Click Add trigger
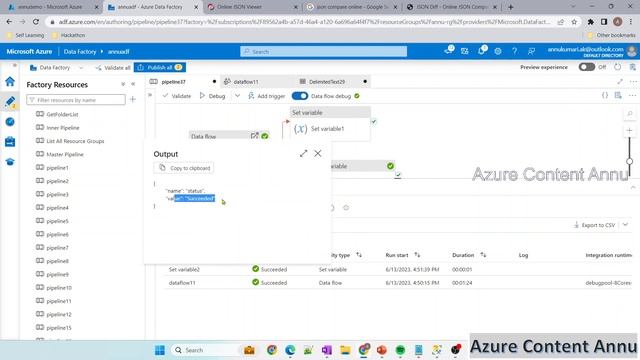The width and height of the screenshot is (640, 360). click(x=267, y=96)
